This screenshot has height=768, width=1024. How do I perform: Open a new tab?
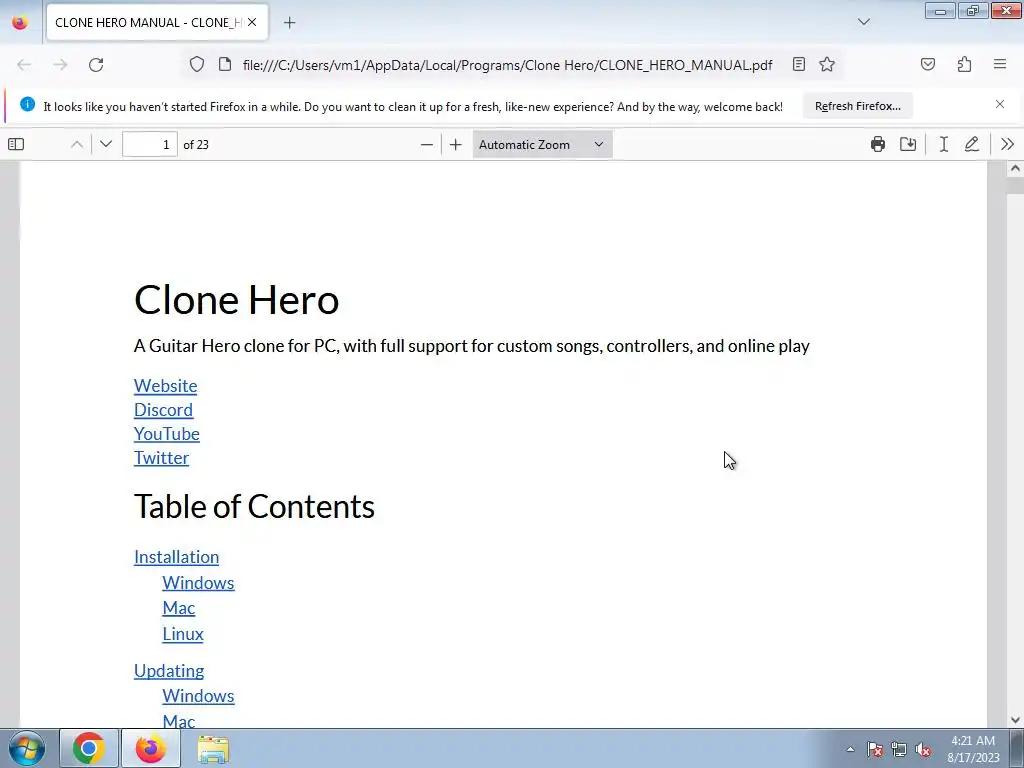click(x=289, y=23)
